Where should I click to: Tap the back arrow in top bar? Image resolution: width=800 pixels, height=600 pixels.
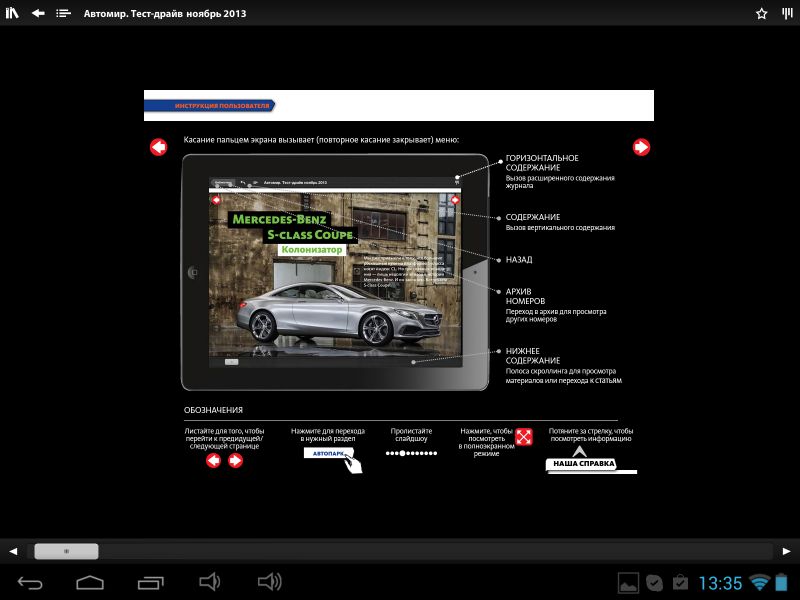pyautogui.click(x=38, y=14)
